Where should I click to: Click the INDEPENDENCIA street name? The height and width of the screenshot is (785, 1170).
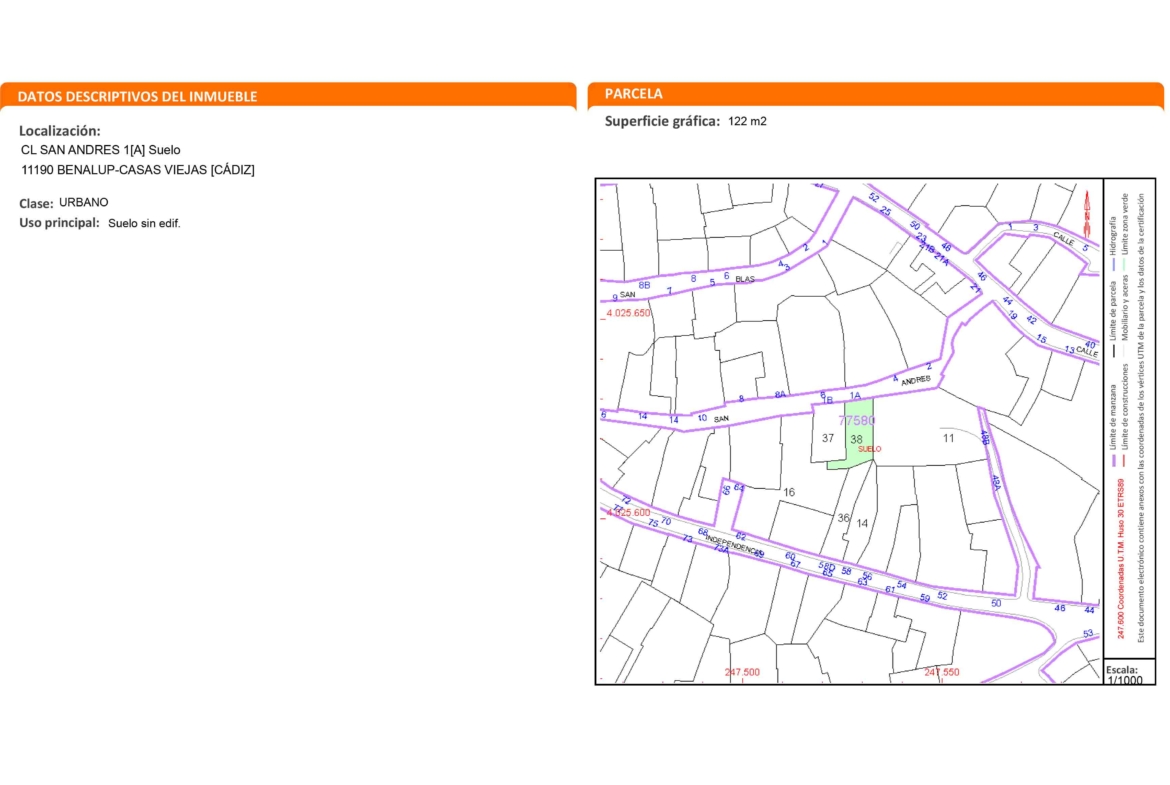coord(733,545)
